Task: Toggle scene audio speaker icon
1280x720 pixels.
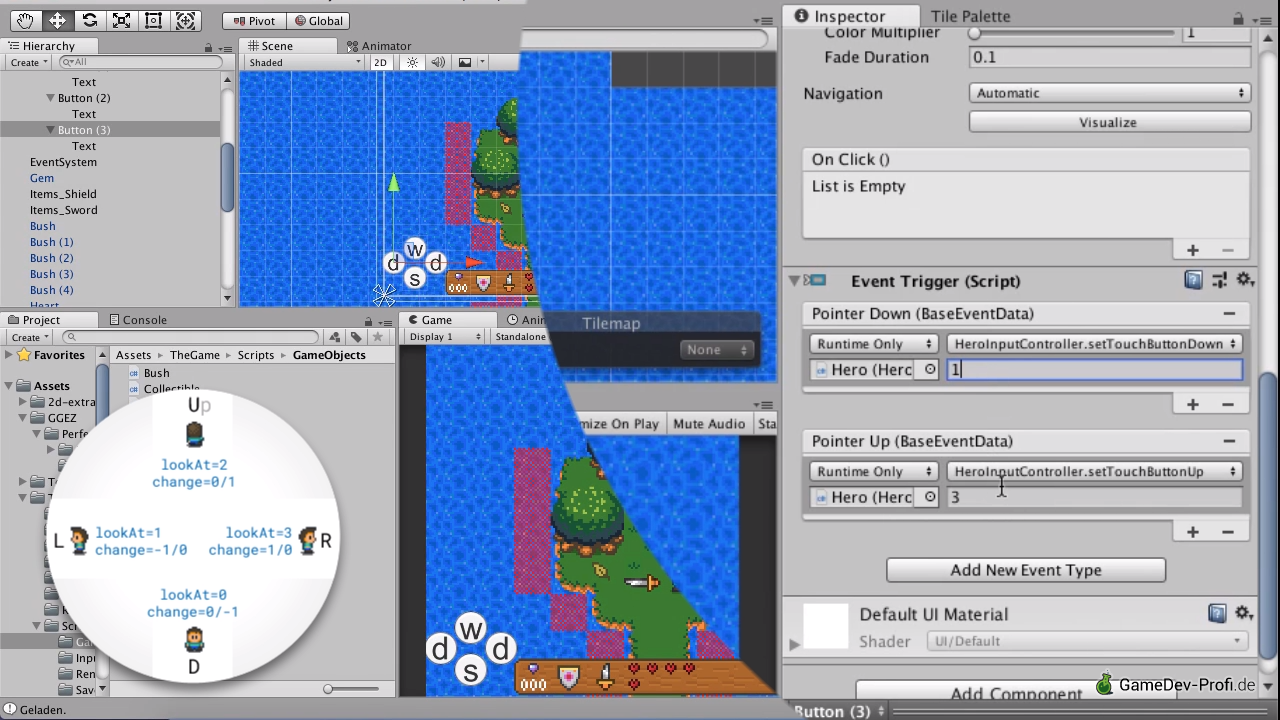Action: pyautogui.click(x=438, y=62)
